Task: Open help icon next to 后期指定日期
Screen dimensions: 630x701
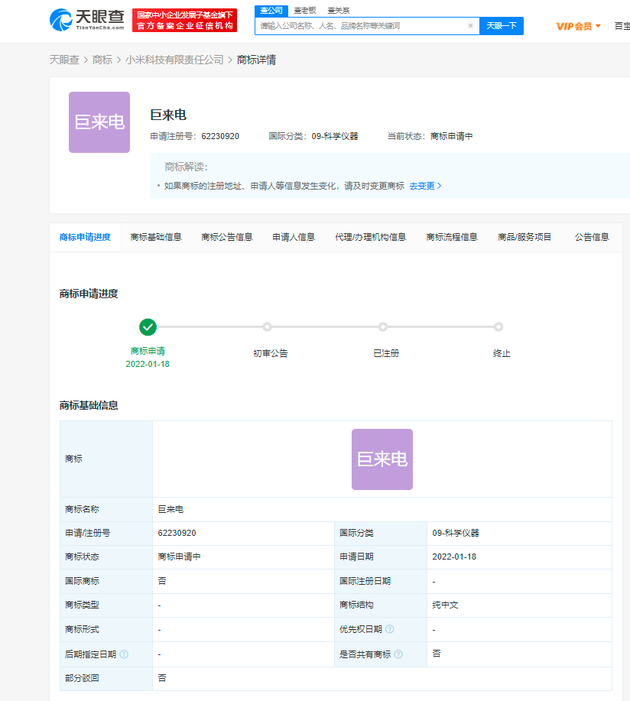Action: (x=124, y=654)
